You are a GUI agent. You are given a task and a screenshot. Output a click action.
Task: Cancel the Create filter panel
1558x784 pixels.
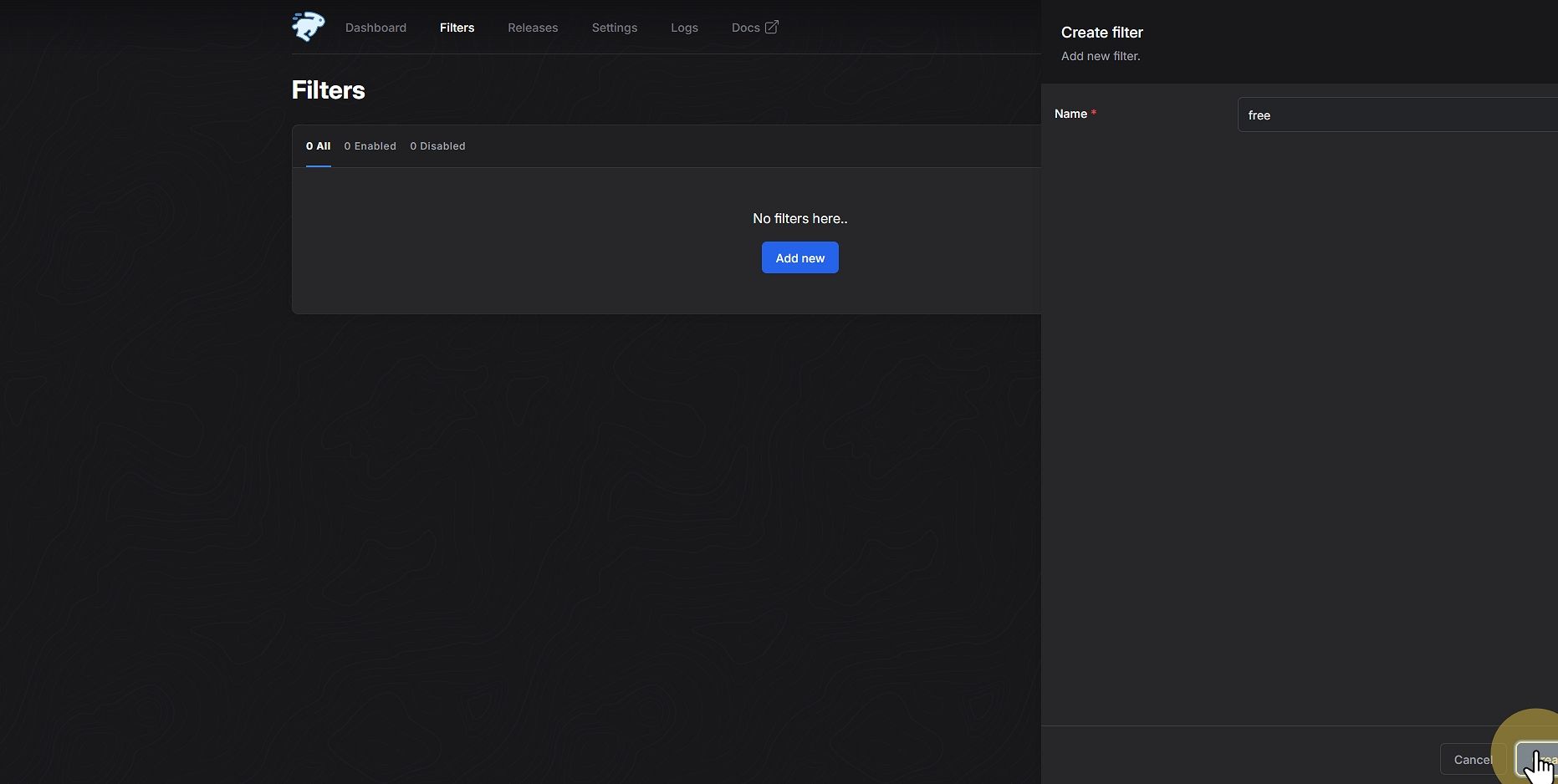[x=1473, y=760]
